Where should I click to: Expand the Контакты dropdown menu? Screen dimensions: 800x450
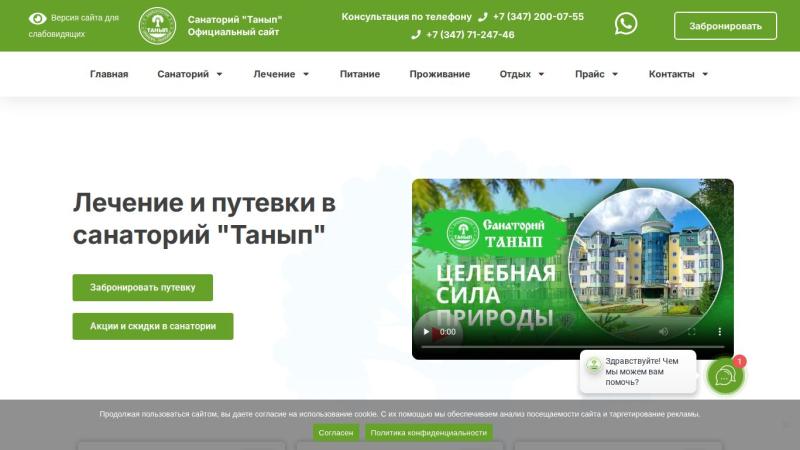click(x=679, y=74)
